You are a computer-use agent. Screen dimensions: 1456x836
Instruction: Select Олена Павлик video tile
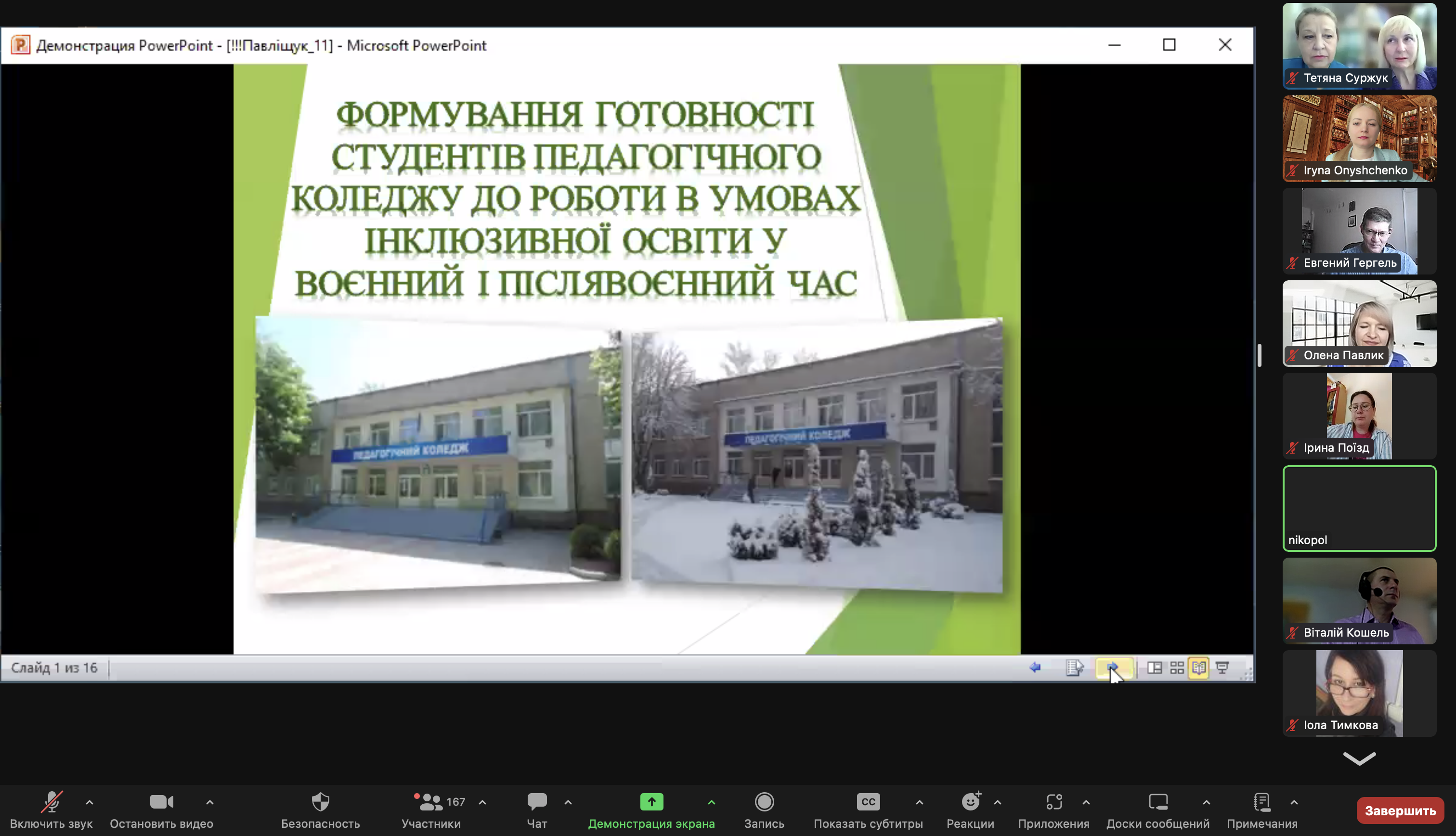tap(1360, 323)
